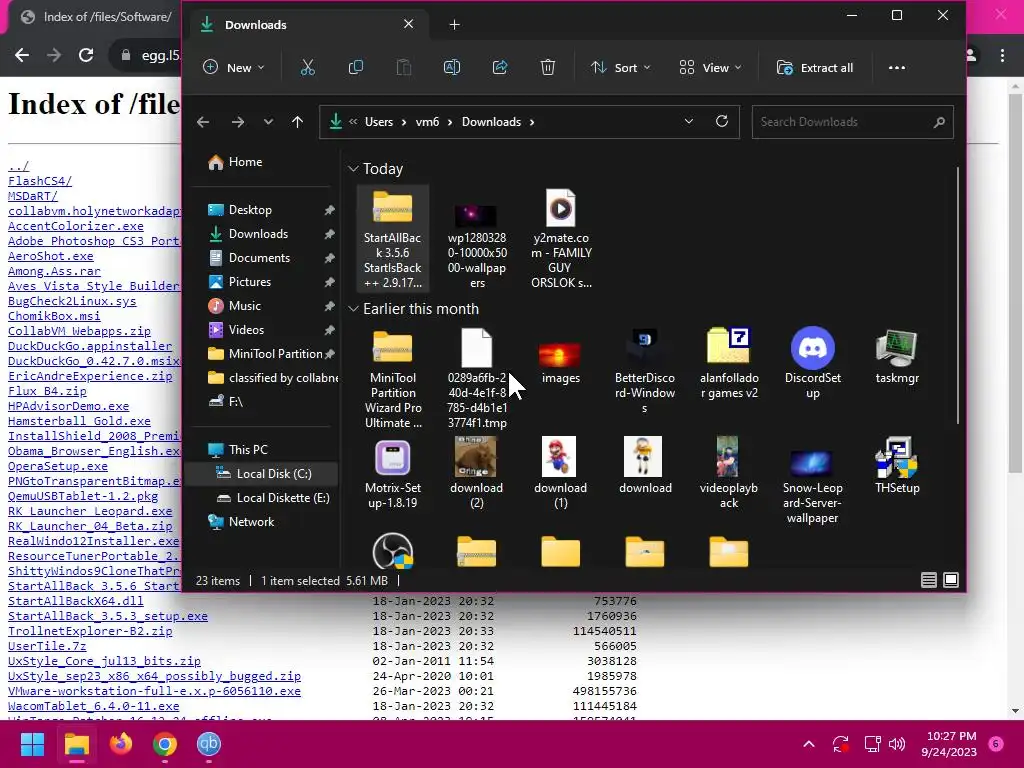Go forward in Explorer navigation
The width and height of the screenshot is (1024, 768).
pyautogui.click(x=238, y=121)
